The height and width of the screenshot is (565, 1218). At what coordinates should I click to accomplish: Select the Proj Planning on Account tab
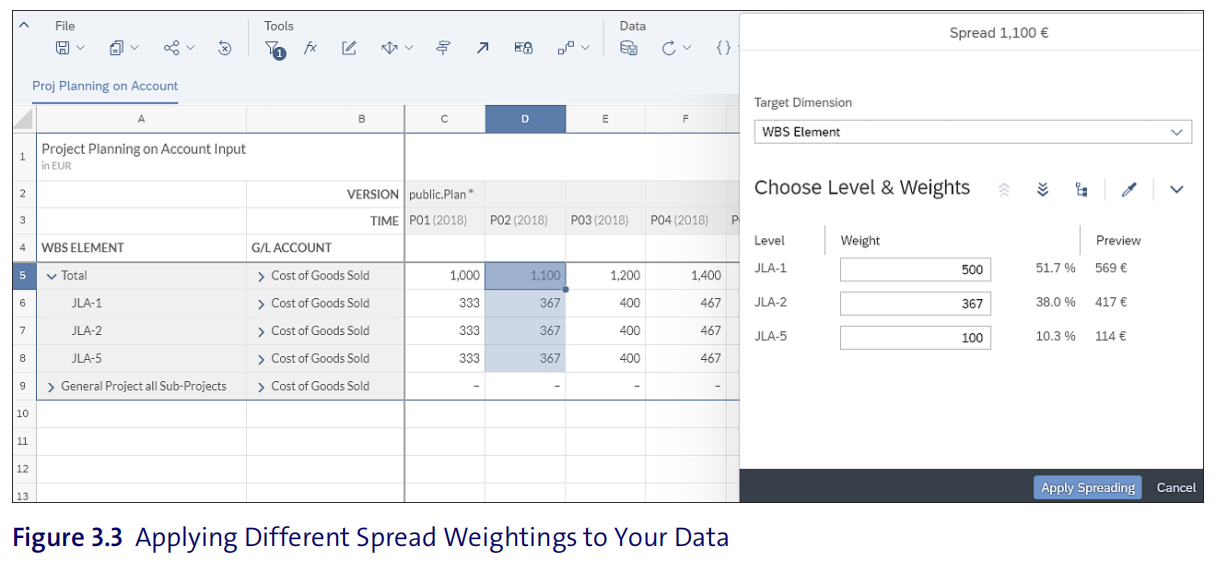point(105,86)
